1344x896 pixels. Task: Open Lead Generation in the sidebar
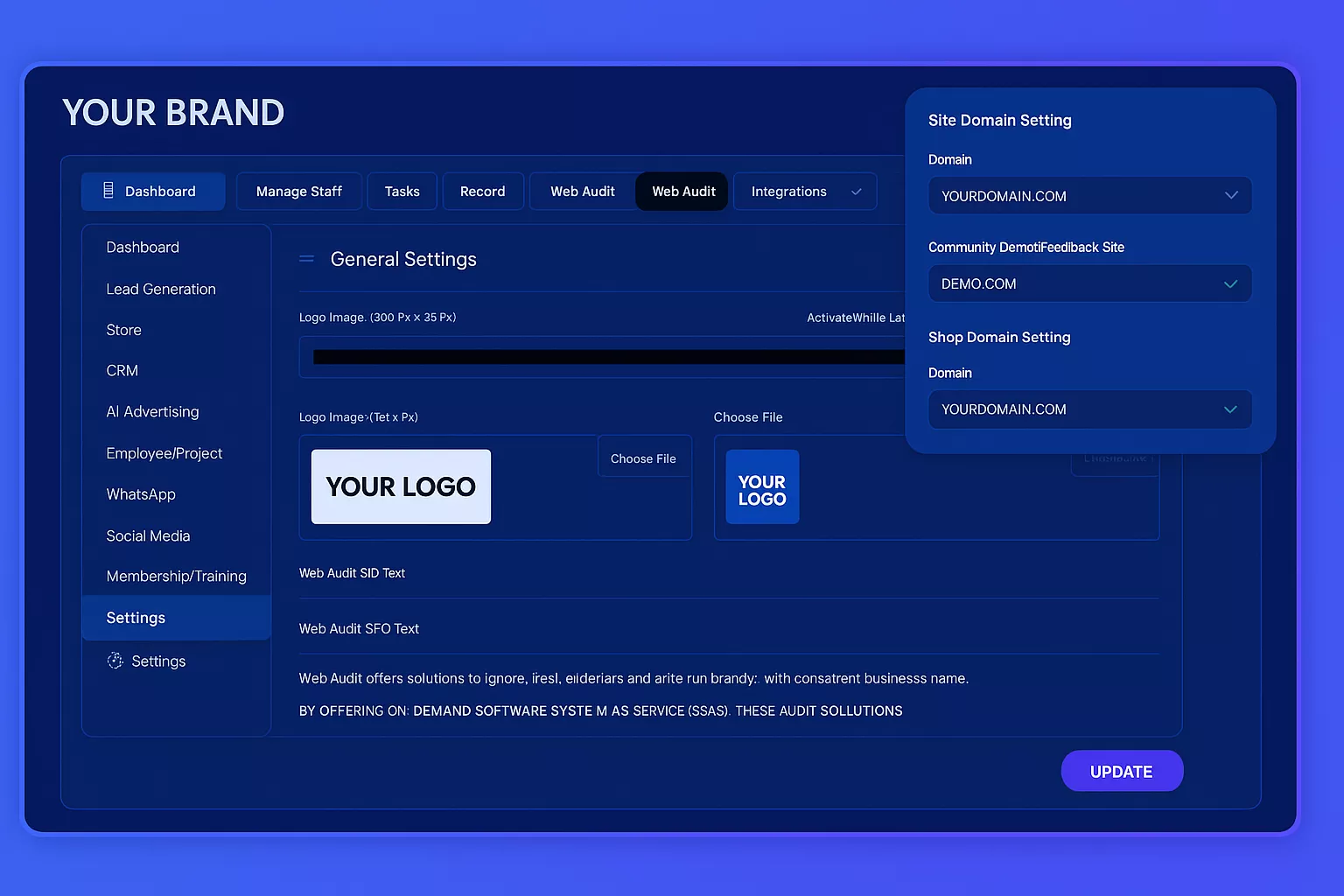161,289
